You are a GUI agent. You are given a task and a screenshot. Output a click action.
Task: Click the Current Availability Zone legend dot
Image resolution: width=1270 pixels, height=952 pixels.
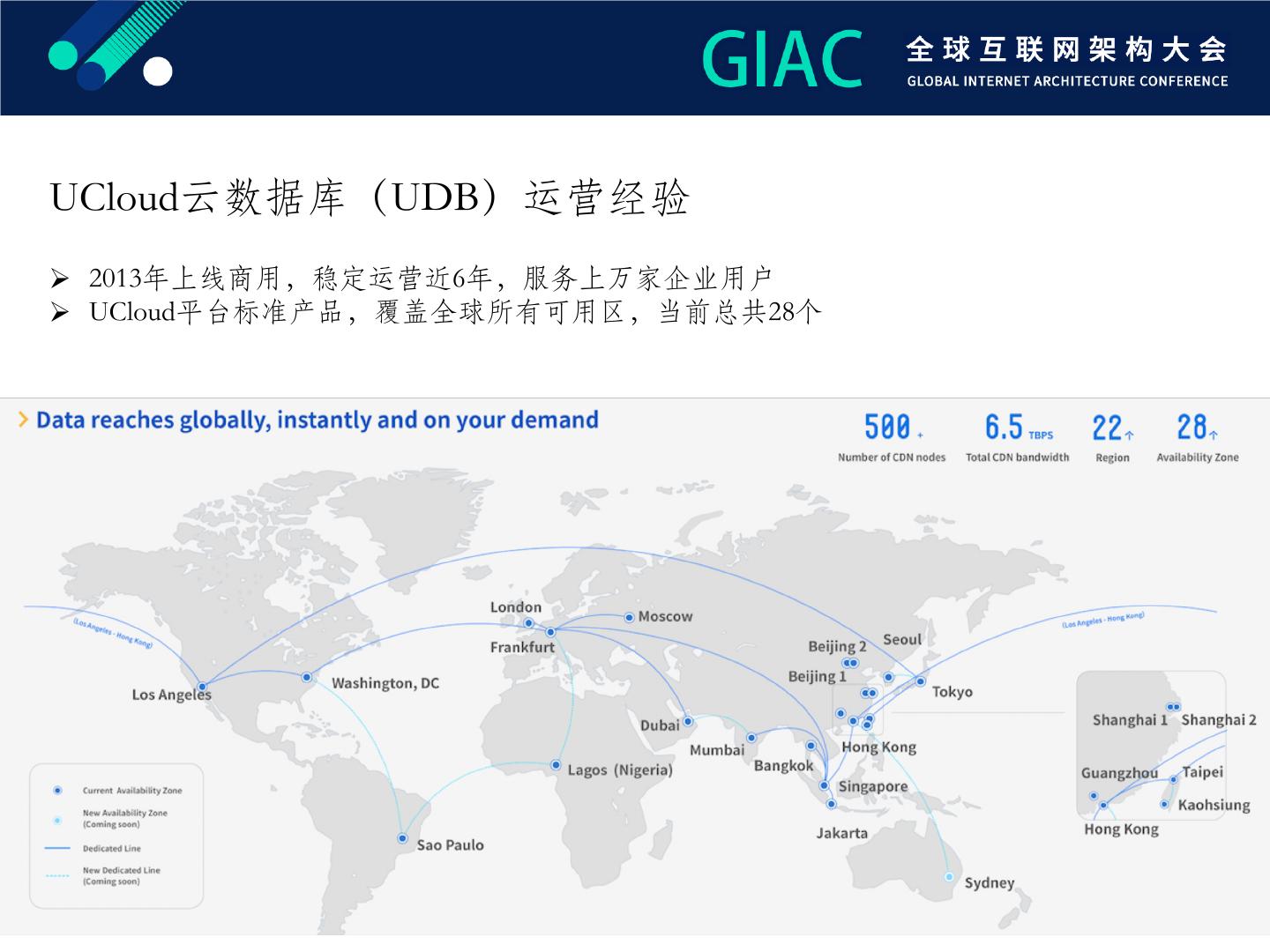click(x=57, y=791)
